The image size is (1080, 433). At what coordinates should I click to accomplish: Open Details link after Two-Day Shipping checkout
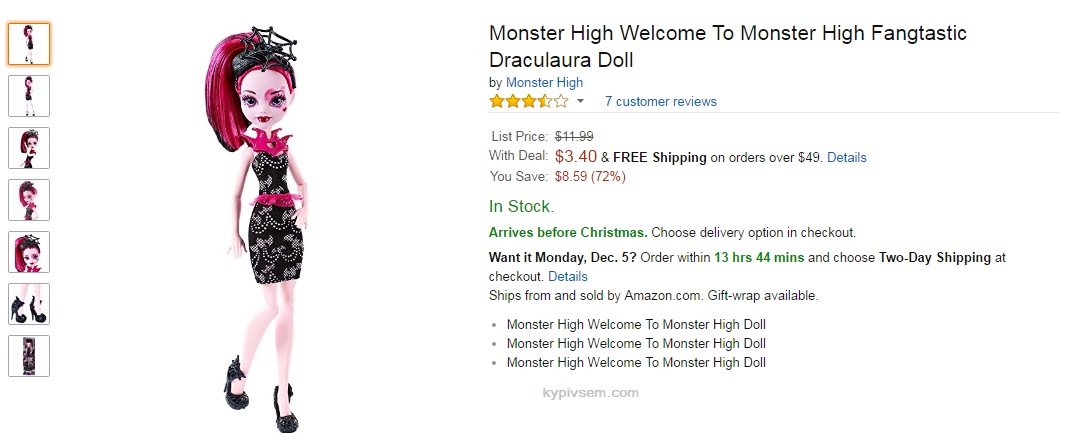point(567,276)
